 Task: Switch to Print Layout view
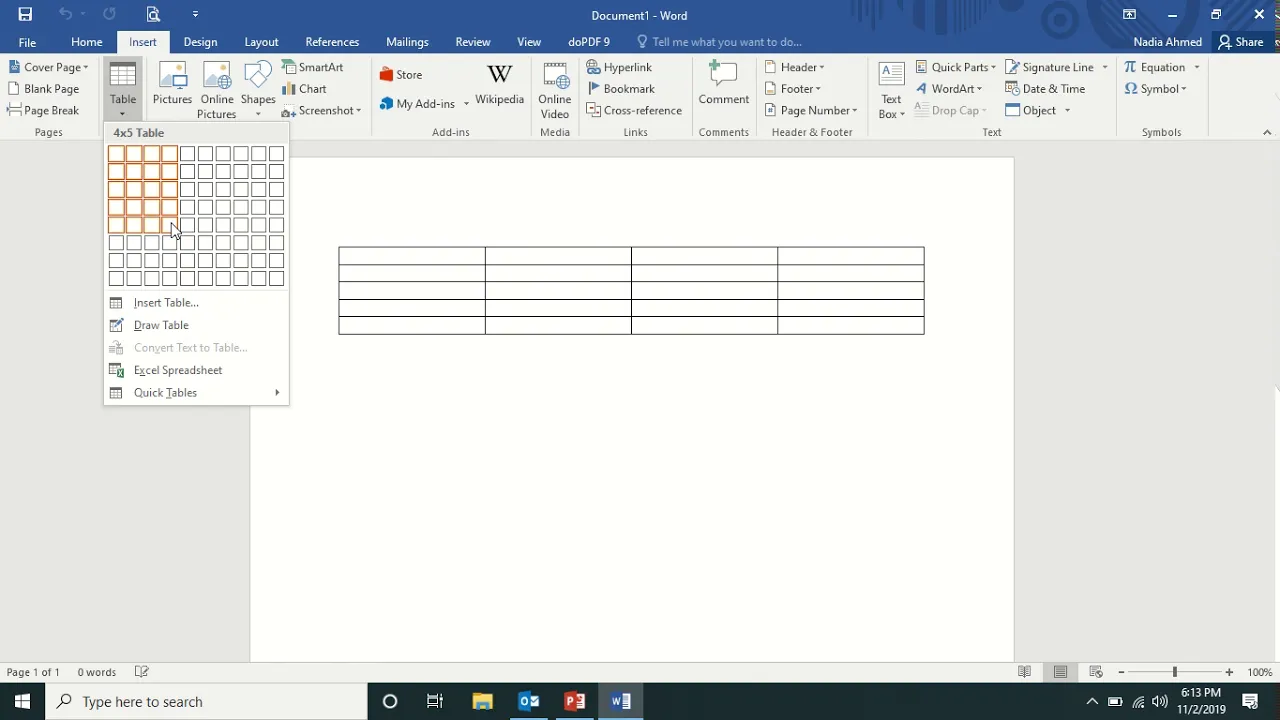pyautogui.click(x=1060, y=672)
